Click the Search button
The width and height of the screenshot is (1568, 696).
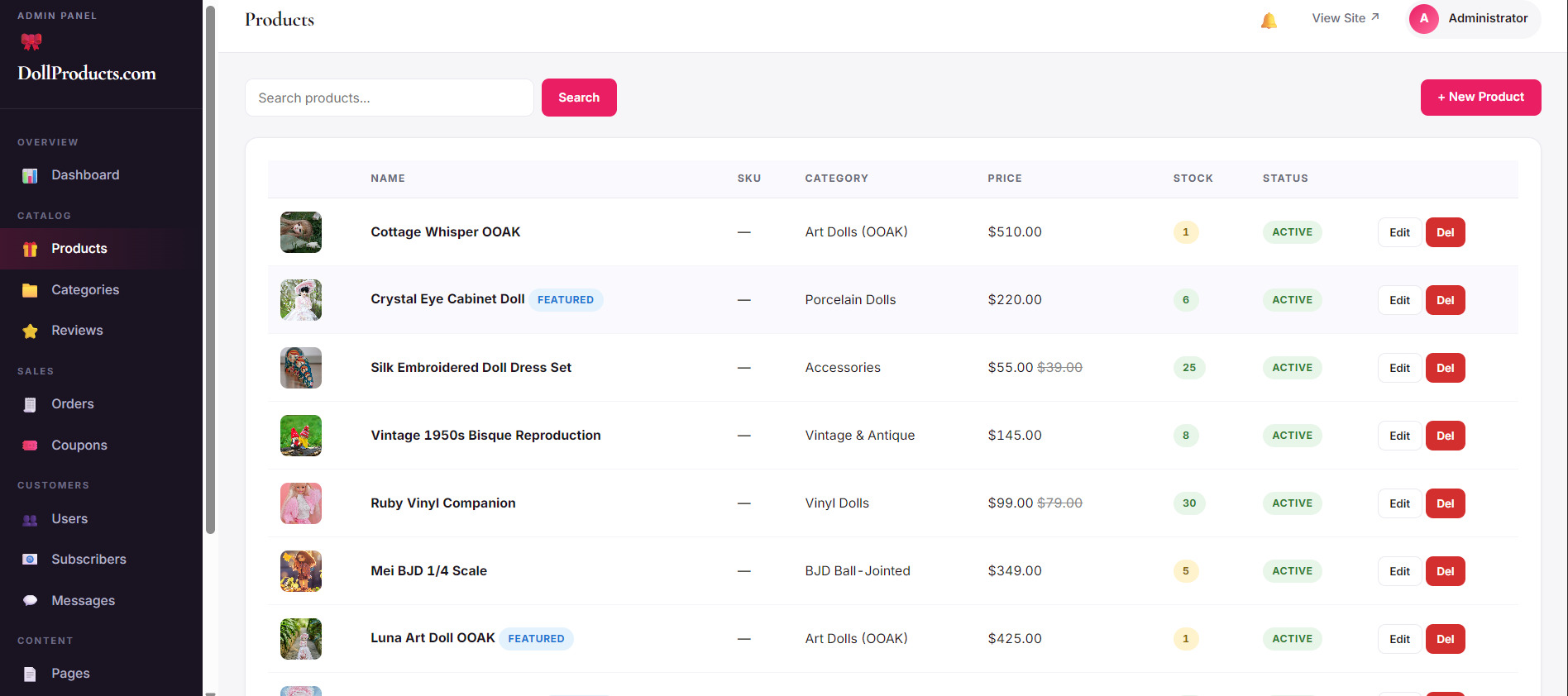579,98
